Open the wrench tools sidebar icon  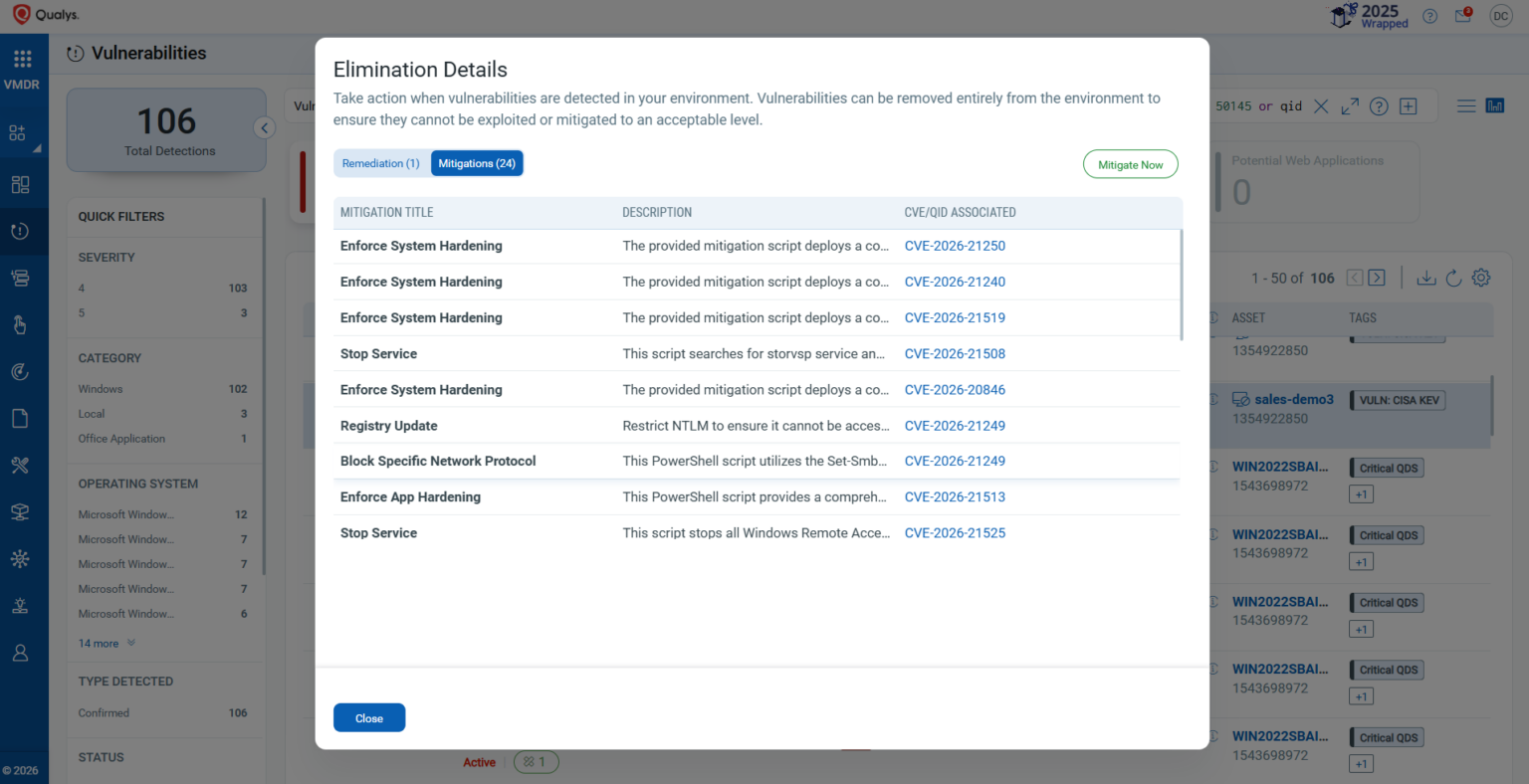point(20,465)
